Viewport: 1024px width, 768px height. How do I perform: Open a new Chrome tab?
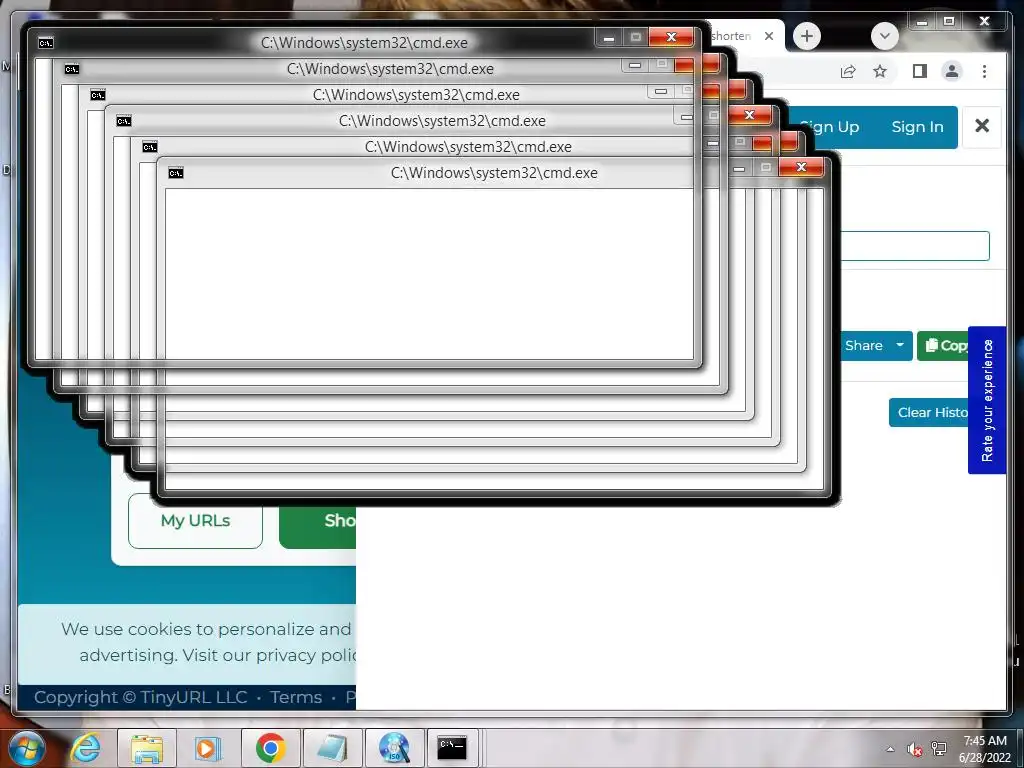tap(807, 36)
